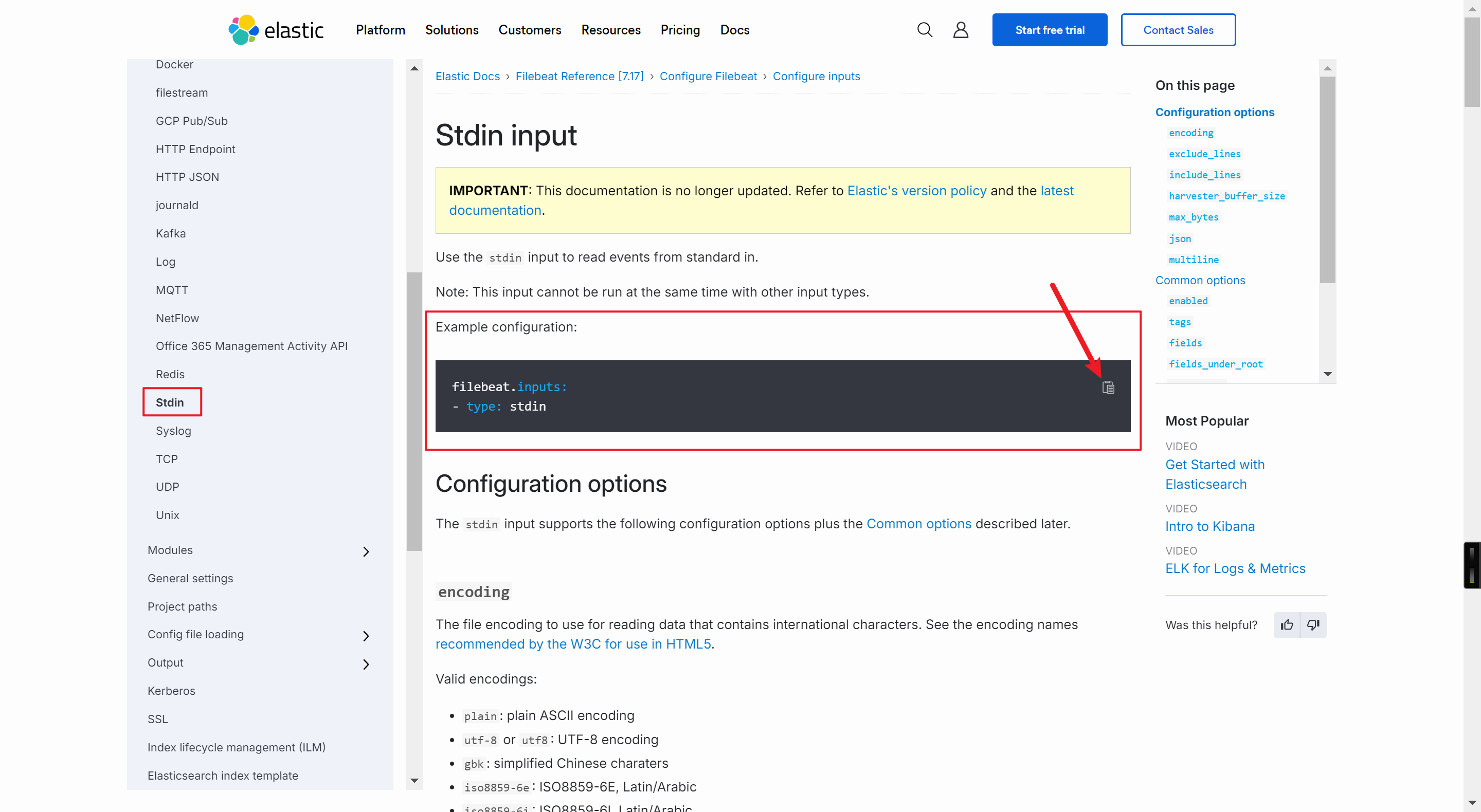Select UDP in the sidebar
Screen dimensions: 1481x812
pos(167,487)
